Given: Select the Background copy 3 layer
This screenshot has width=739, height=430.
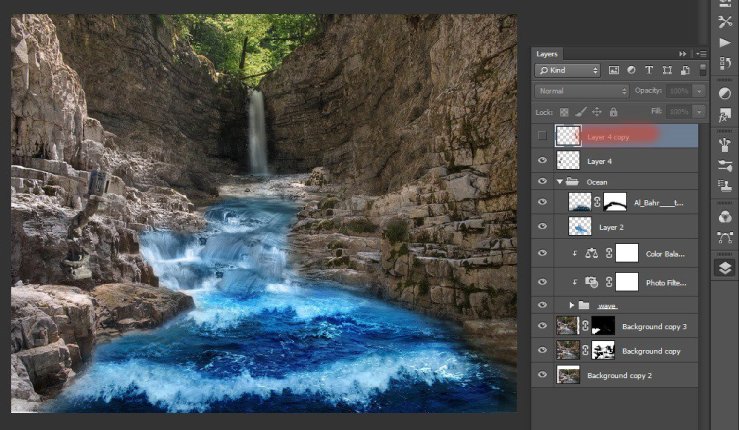Looking at the screenshot, I should click(x=655, y=327).
